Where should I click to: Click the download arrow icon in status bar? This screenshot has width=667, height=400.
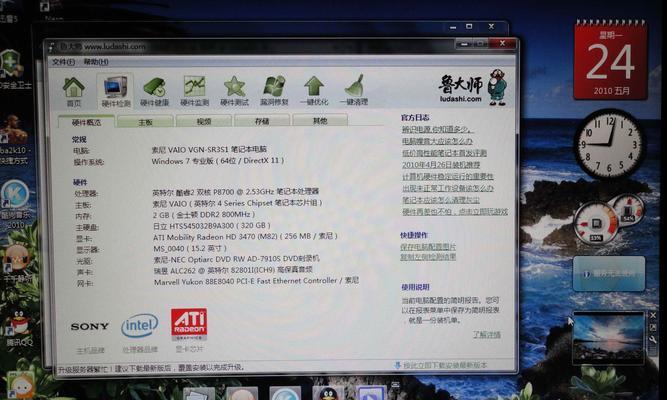coord(398,365)
